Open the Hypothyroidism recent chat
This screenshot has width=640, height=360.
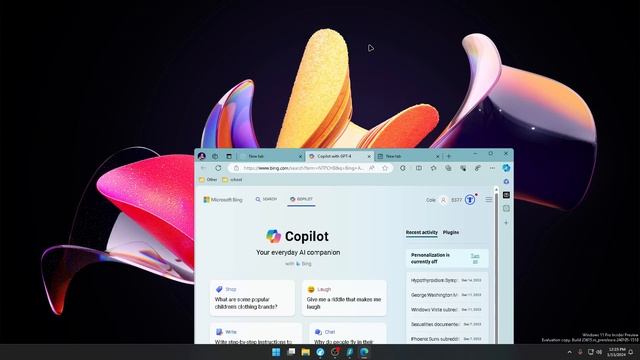[447, 280]
